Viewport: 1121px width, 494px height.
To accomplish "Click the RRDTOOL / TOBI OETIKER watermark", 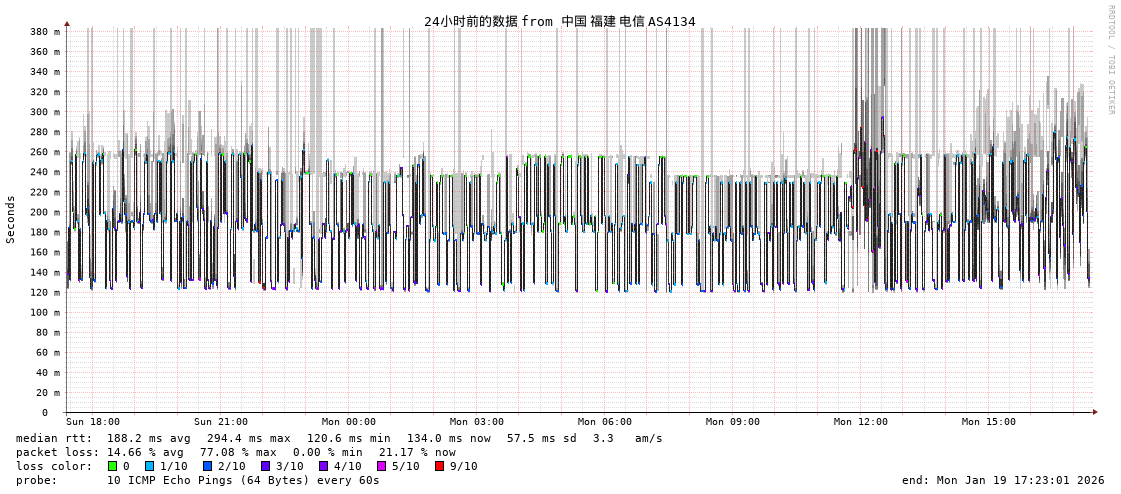I will click(1111, 60).
